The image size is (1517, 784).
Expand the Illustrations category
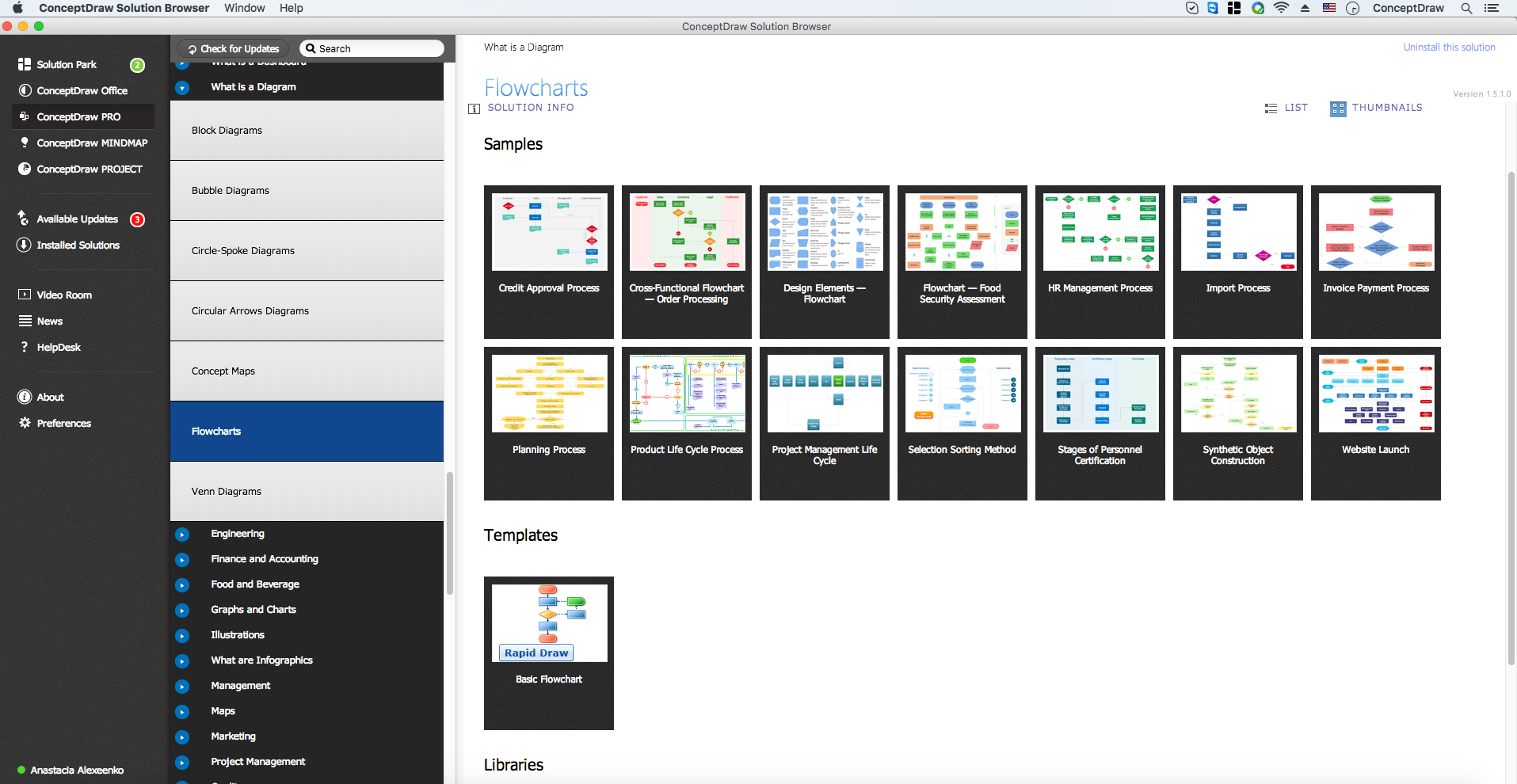[x=182, y=636]
